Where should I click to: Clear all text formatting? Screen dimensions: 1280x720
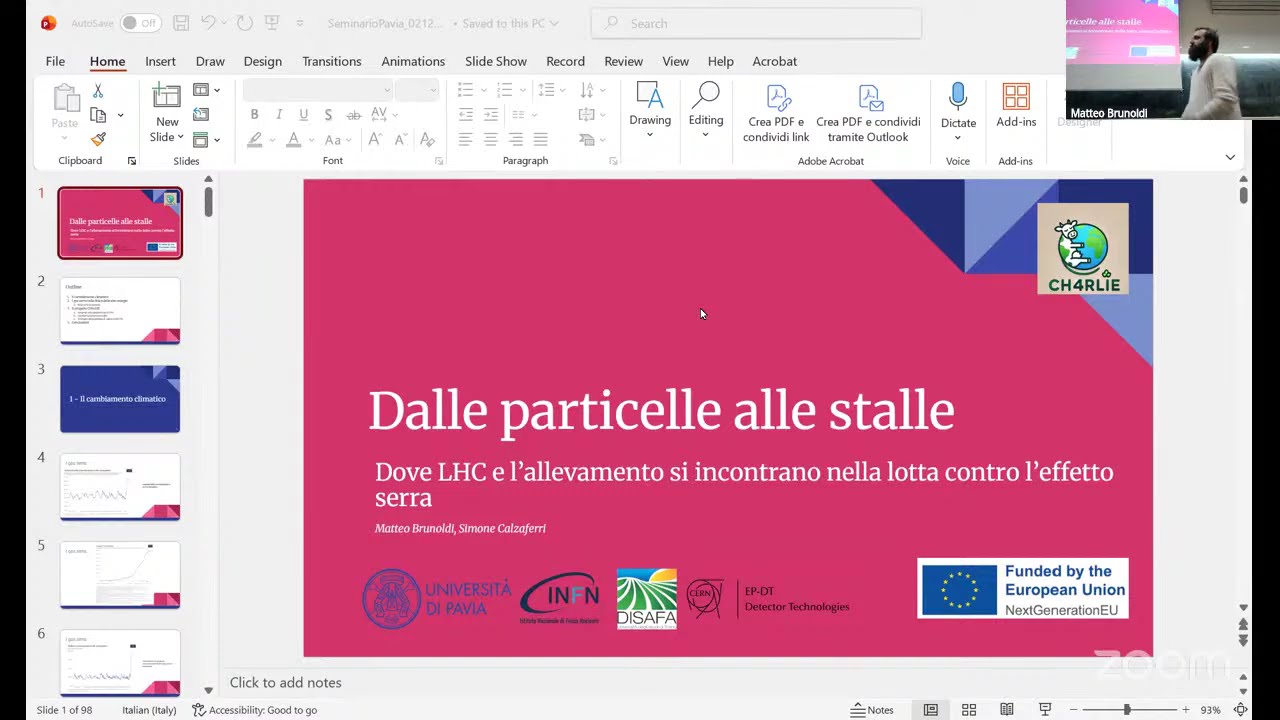pos(427,140)
